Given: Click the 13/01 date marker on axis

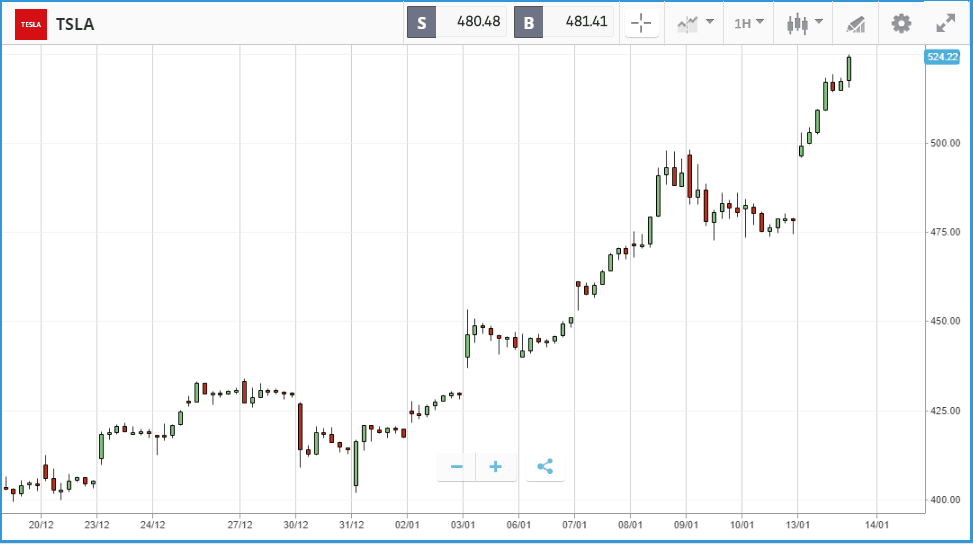Looking at the screenshot, I should pos(797,525).
